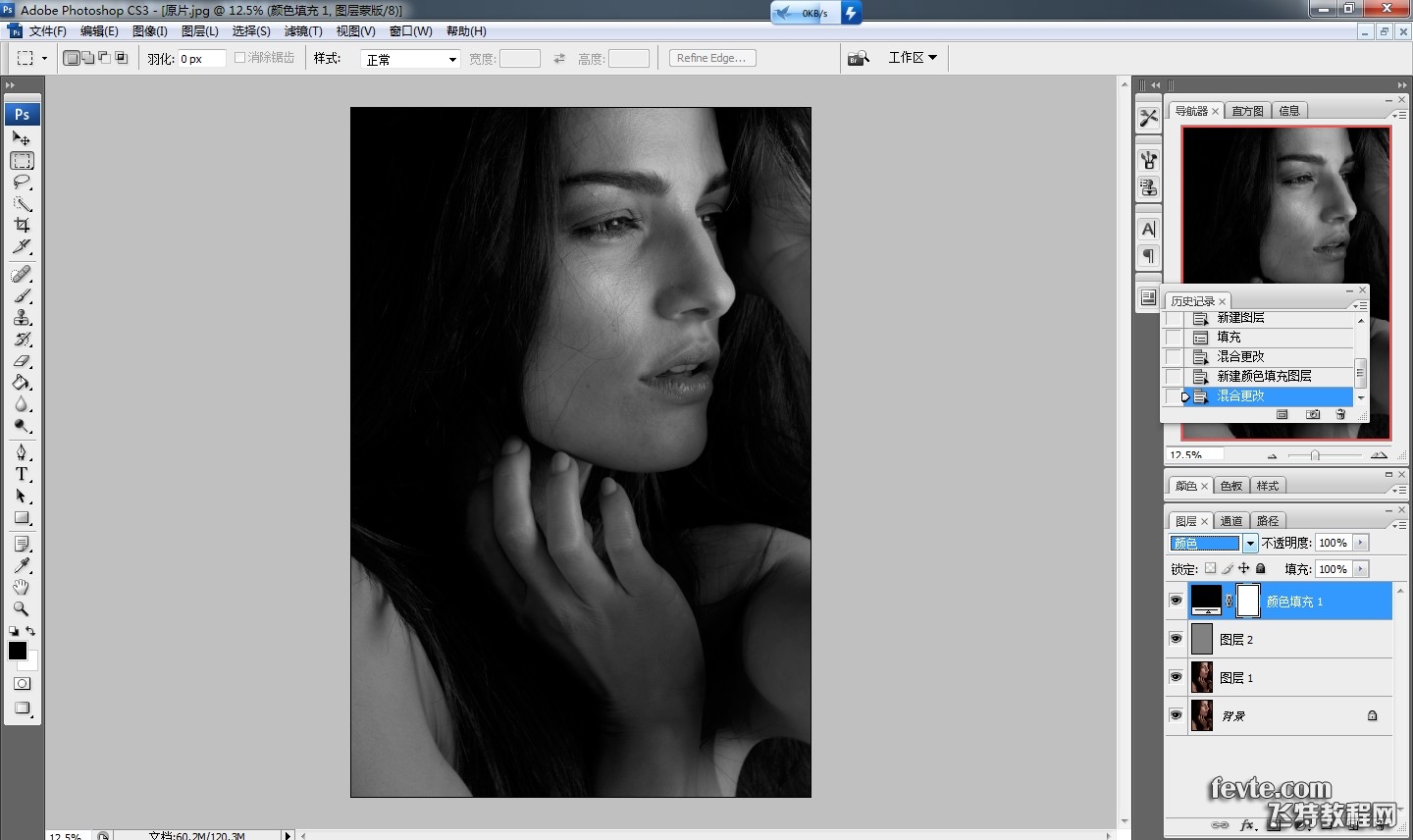Select the Move tool
Viewport: 1413px width, 840px height.
tap(22, 138)
